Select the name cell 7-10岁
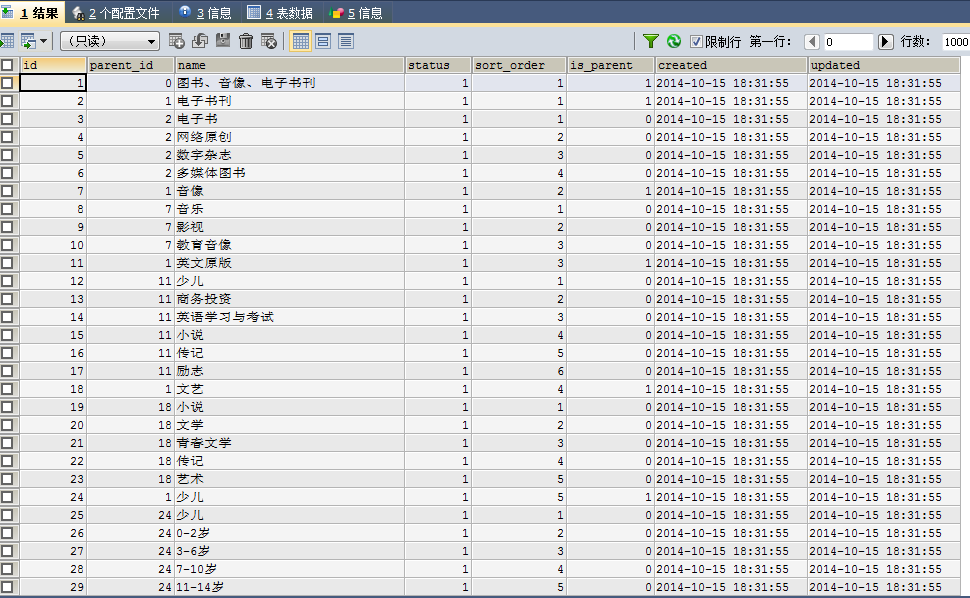Image resolution: width=970 pixels, height=598 pixels. 290,569
